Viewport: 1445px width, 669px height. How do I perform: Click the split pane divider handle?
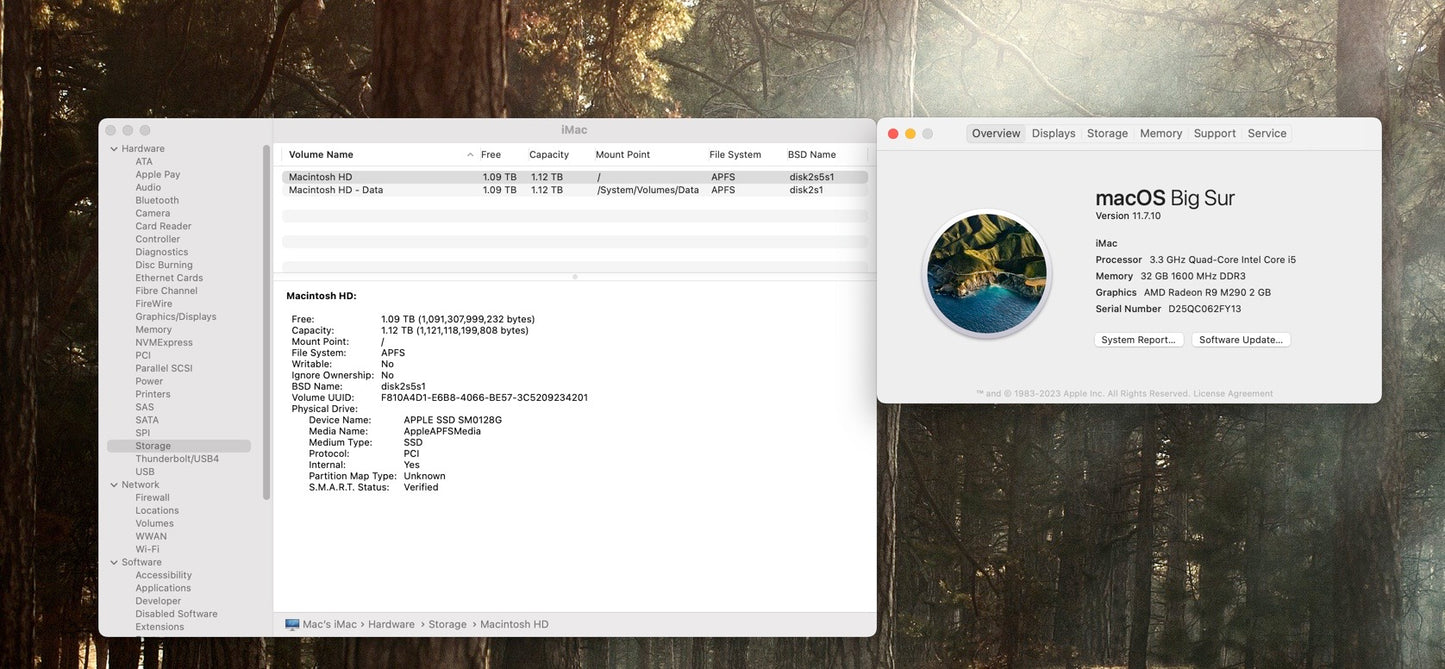point(574,277)
